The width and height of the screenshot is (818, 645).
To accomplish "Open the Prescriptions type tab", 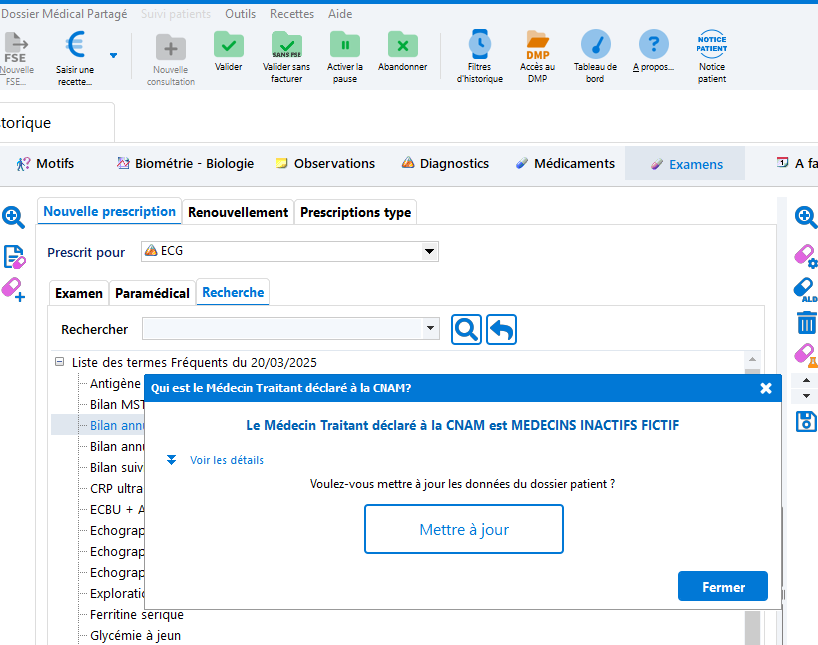I will point(355,212).
